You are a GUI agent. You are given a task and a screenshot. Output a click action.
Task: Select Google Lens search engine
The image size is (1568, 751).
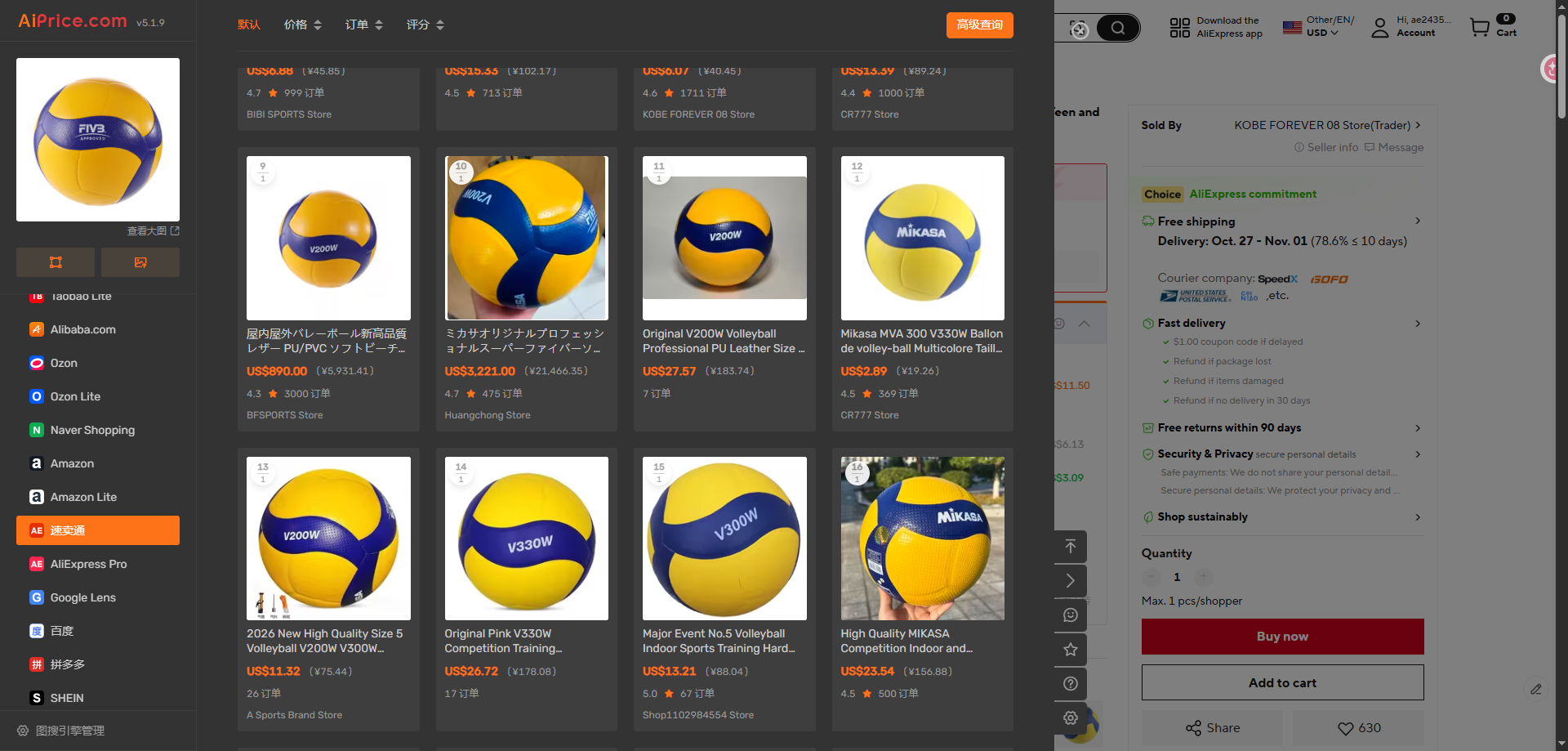98,597
